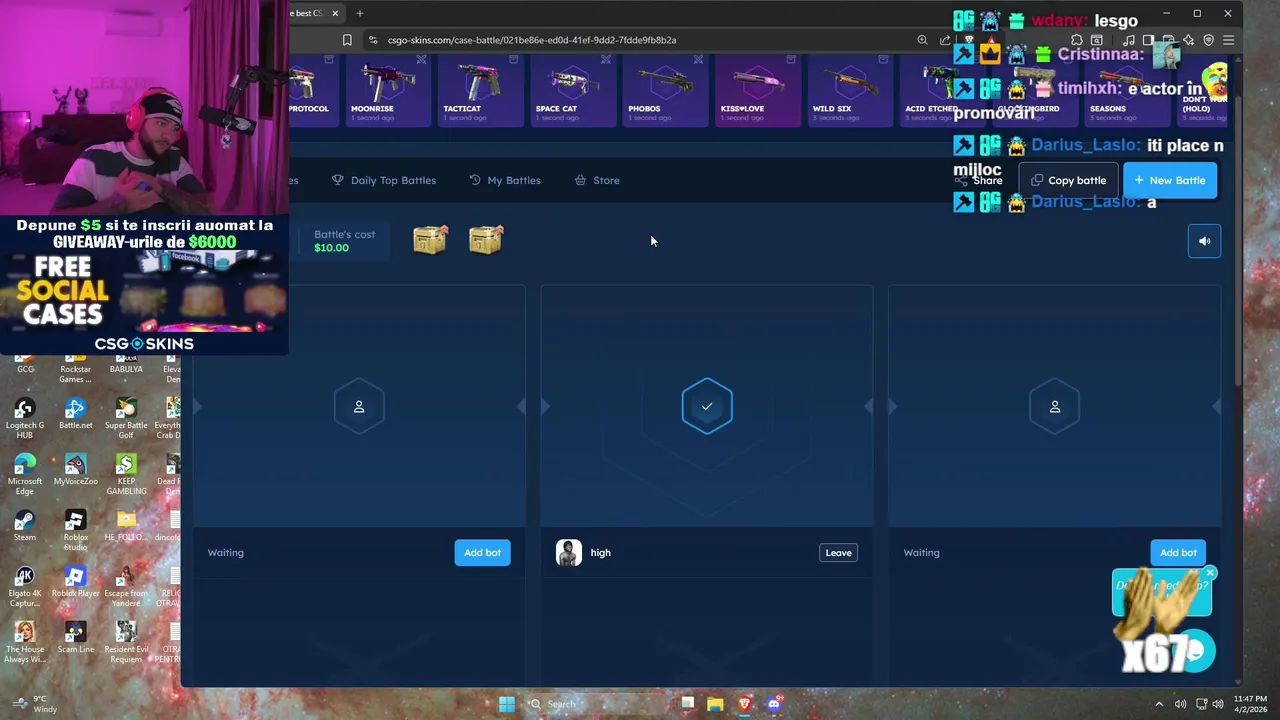Add bot to the third waiting slot

point(1178,552)
